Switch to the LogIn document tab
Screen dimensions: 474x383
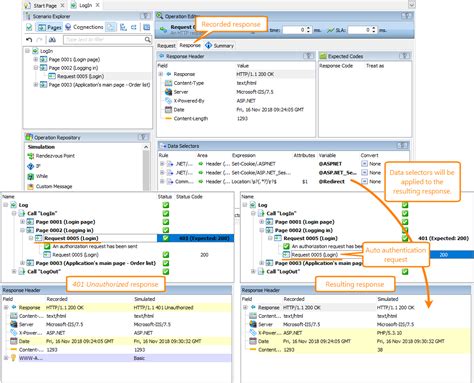point(85,5)
